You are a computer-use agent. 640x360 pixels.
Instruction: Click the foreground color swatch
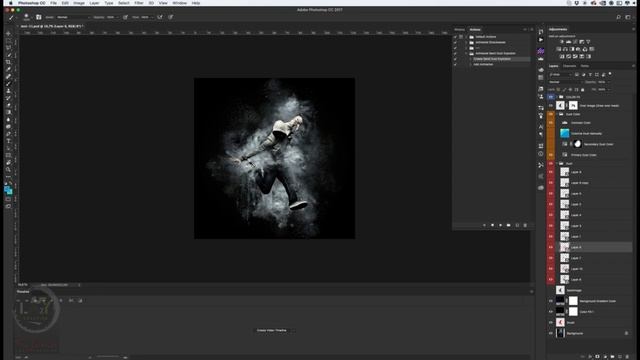coord(7,190)
